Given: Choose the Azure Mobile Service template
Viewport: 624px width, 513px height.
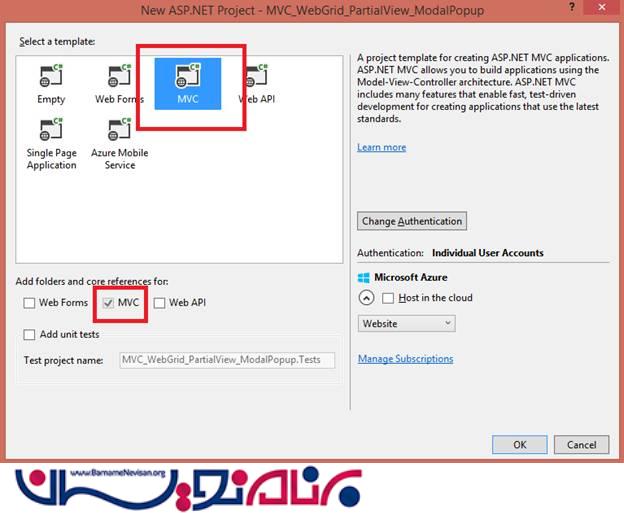Looking at the screenshot, I should (x=119, y=144).
